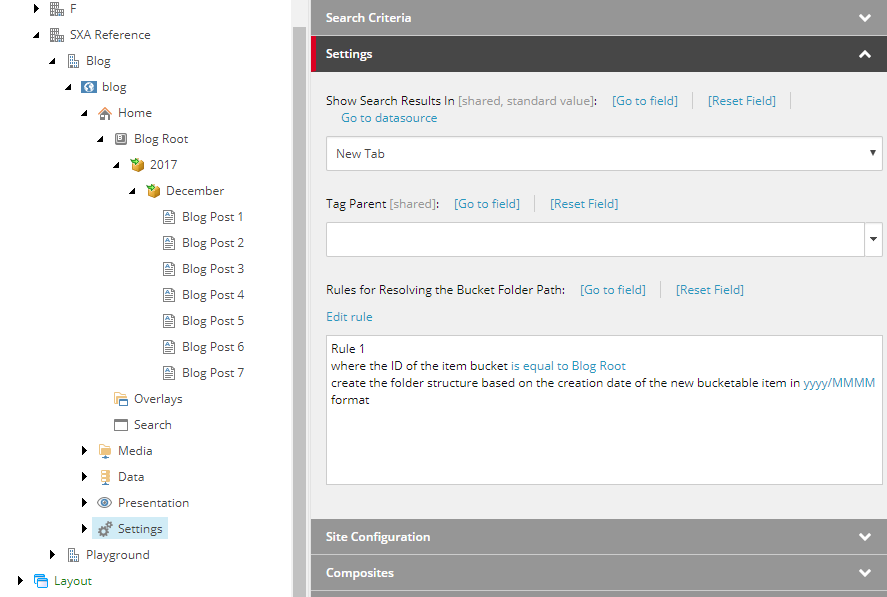Collapse the 2017 bucket node
This screenshot has height=597, width=887.
tap(116, 165)
